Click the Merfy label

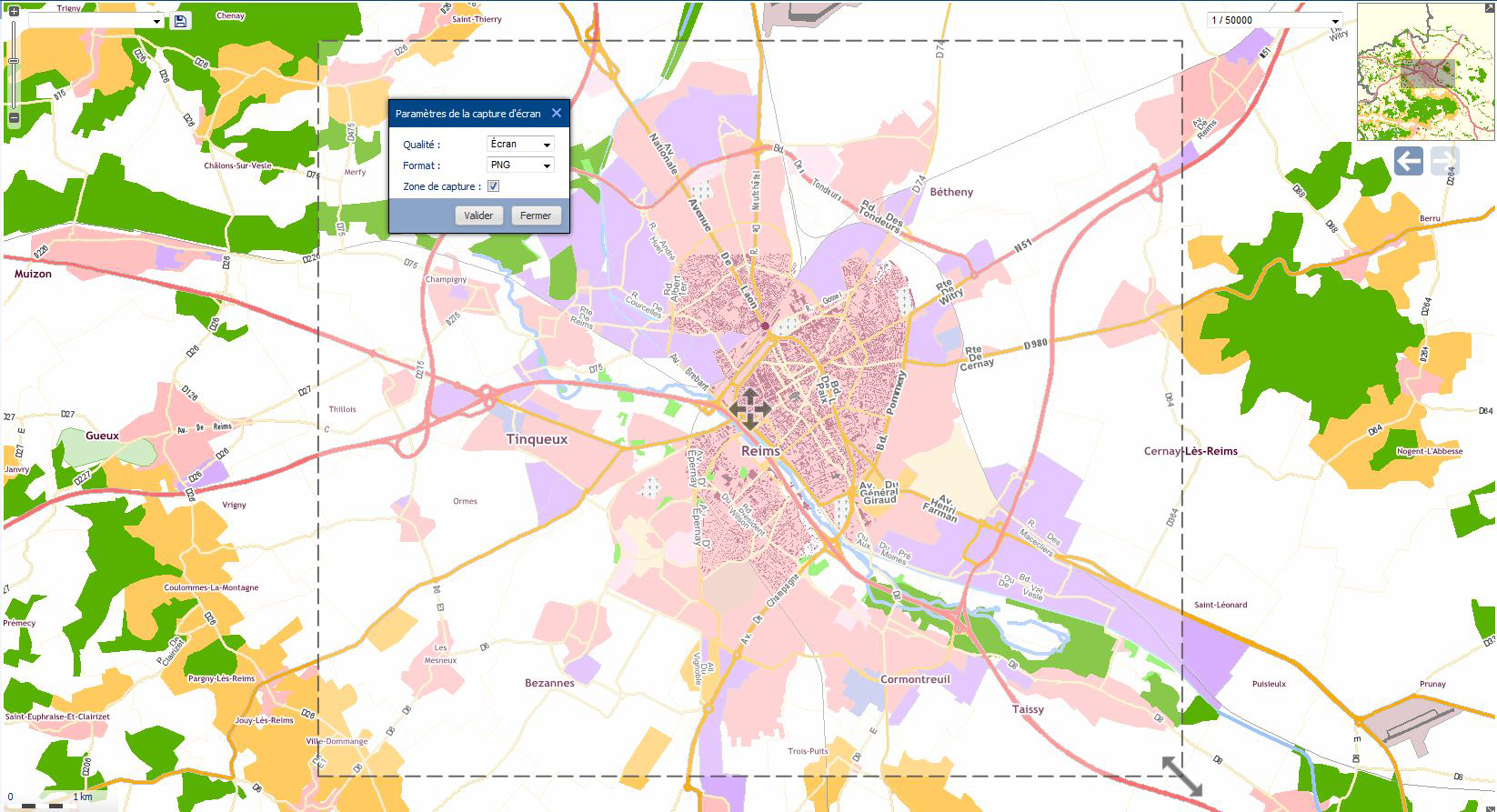(355, 172)
